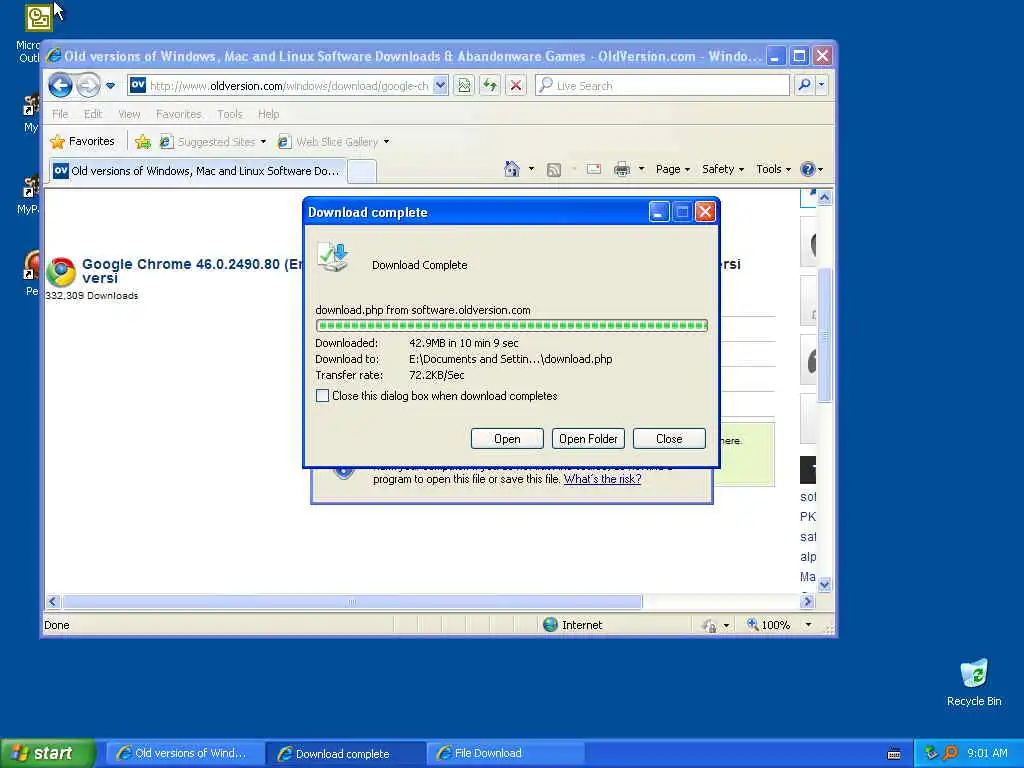Viewport: 1024px width, 768px height.
Task: Click the Download complete taskbar button
Action: [345, 754]
